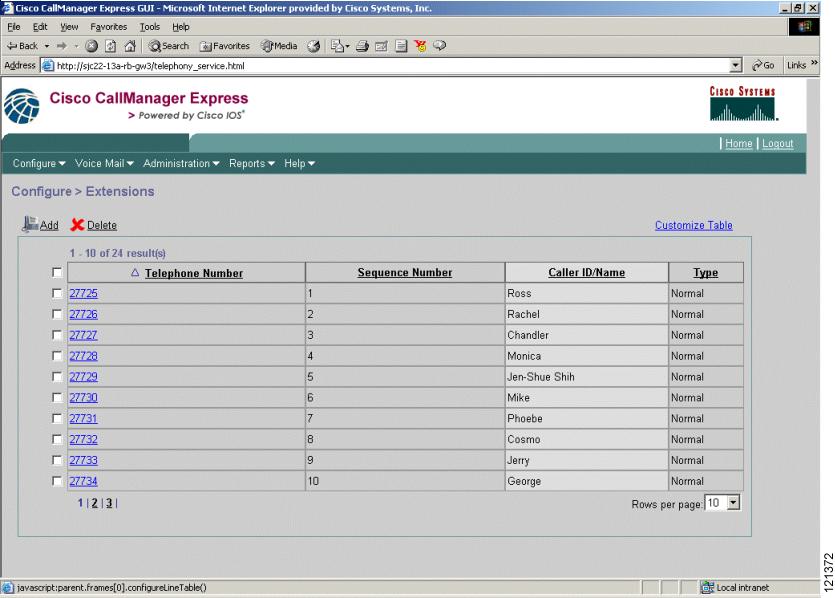Open the Rows per page dropdown

[x=733, y=503]
